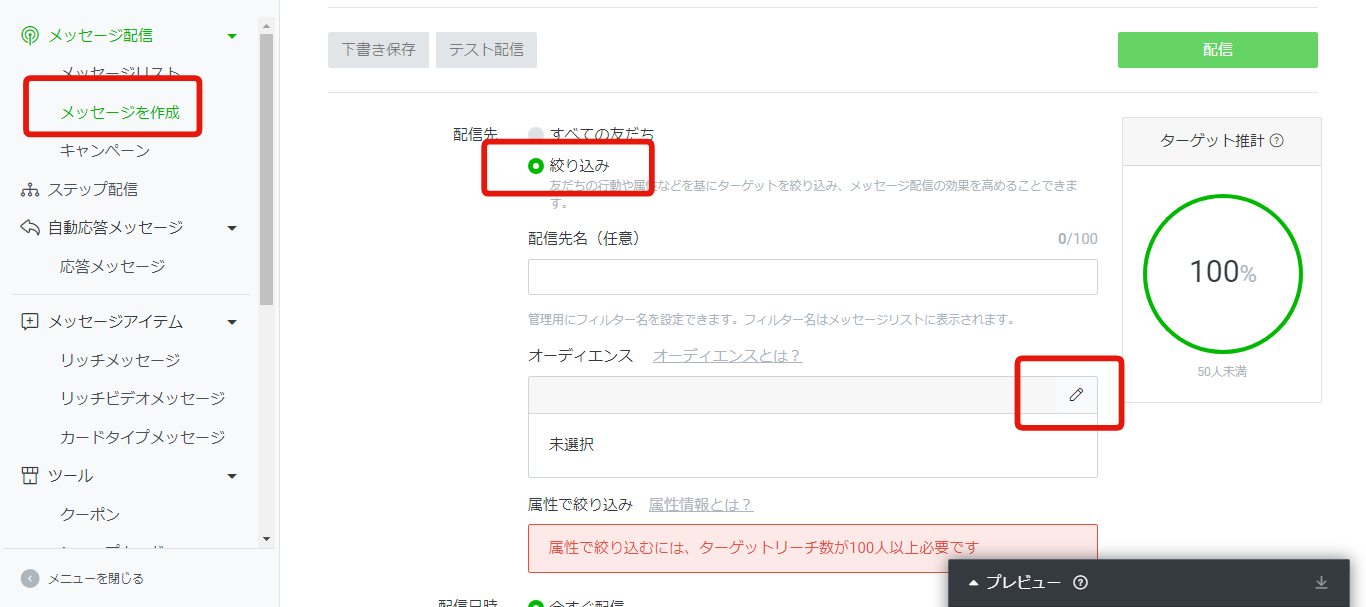
Task: Expand the プレビュー panel triangle
Action: coord(974,583)
